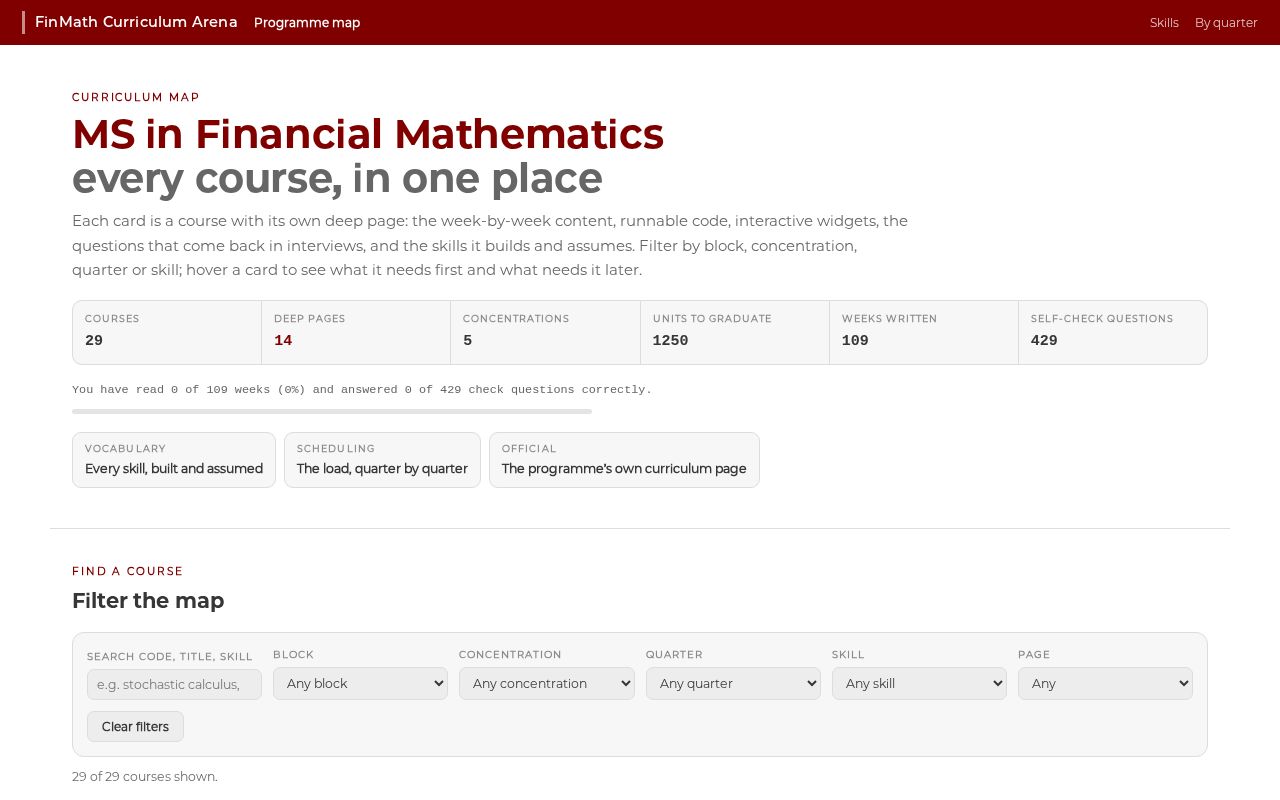This screenshot has height=800, width=1280.
Task: Click the 'Filter the map' heading
Action: click(x=148, y=601)
